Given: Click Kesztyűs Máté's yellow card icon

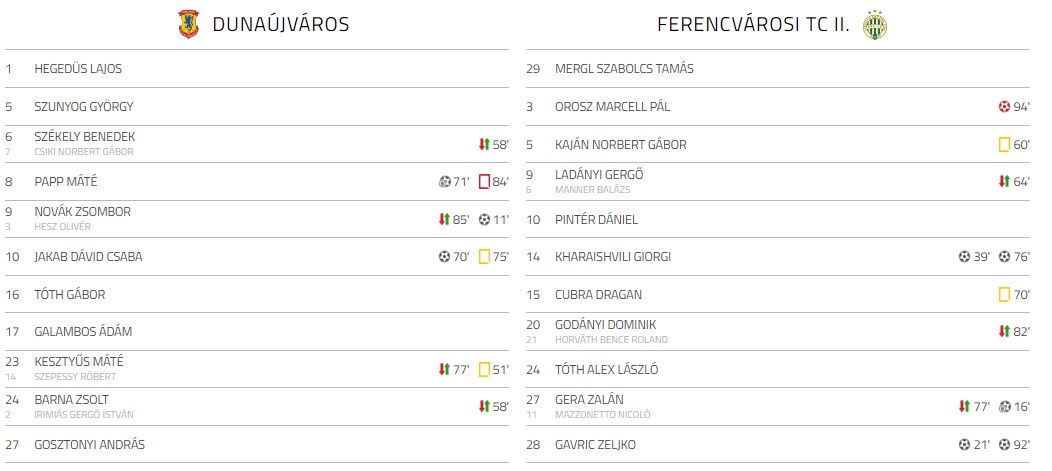Looking at the screenshot, I should point(484,369).
